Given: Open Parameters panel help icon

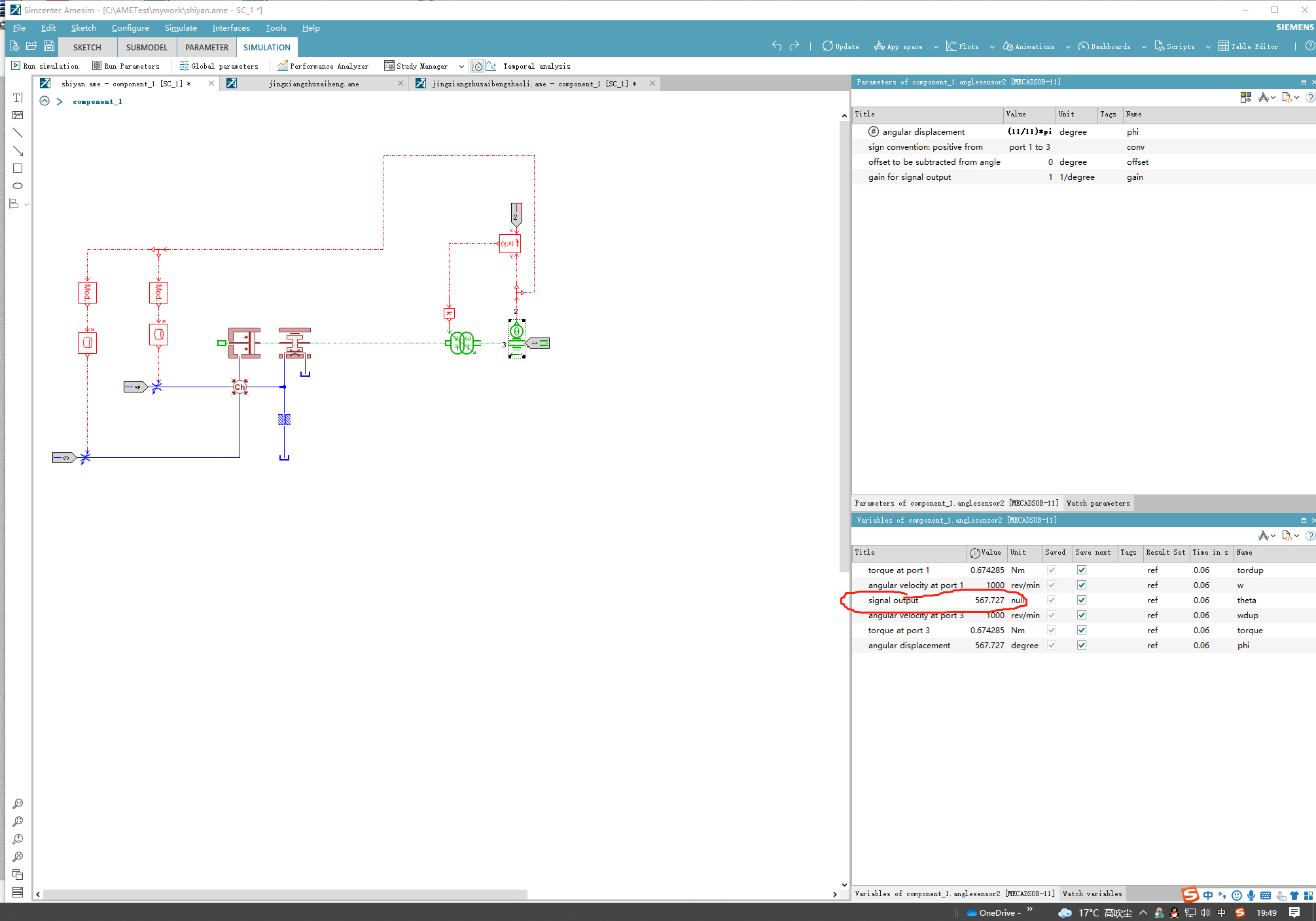Looking at the screenshot, I should pyautogui.click(x=1310, y=97).
